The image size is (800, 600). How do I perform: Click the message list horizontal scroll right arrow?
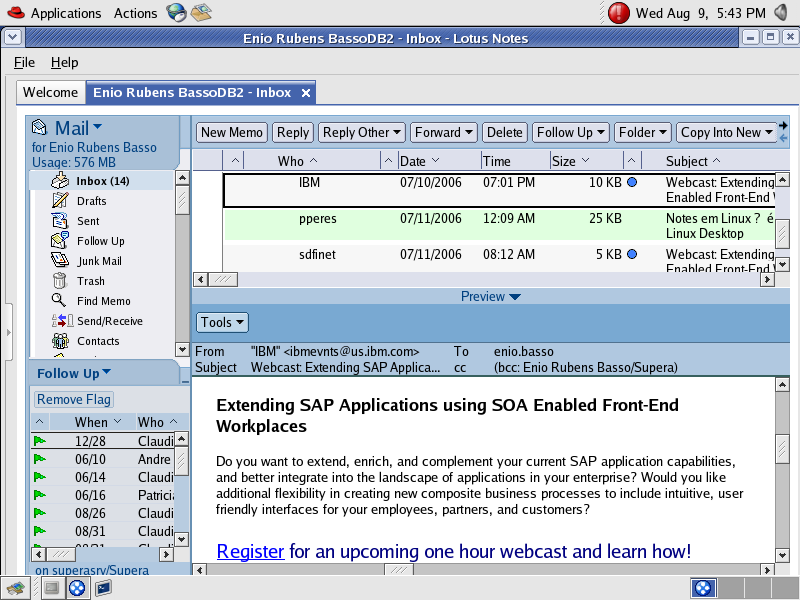tap(767, 279)
